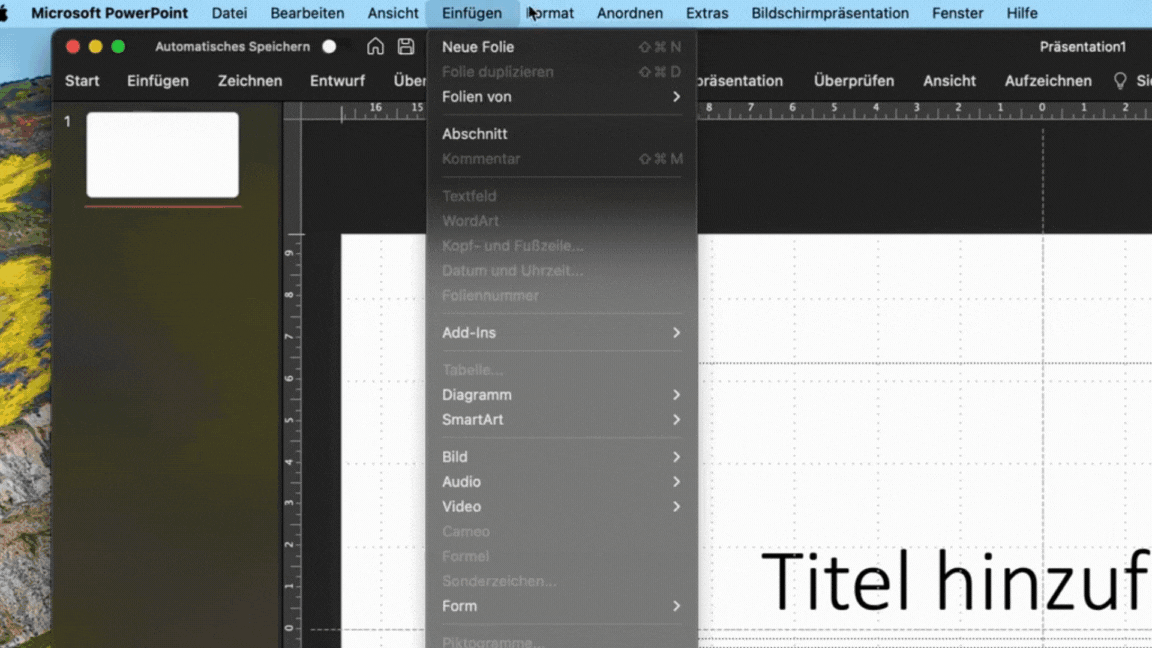Open the Bildschirmpräsentation menu

point(829,13)
